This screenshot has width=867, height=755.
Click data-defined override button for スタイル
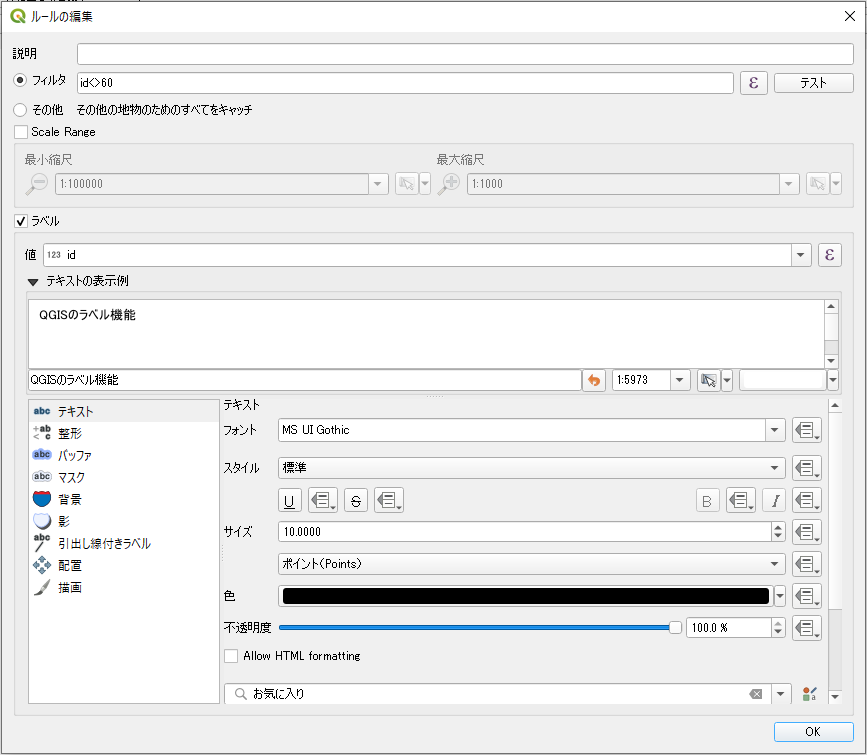(x=806, y=468)
